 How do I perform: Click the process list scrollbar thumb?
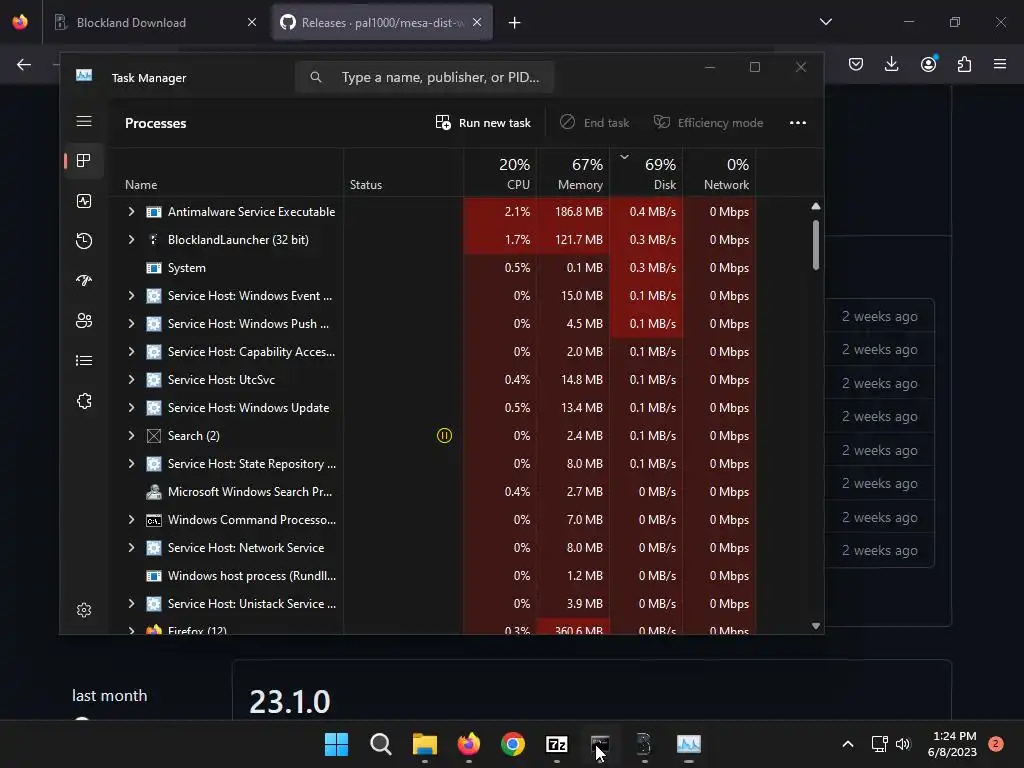coord(816,245)
